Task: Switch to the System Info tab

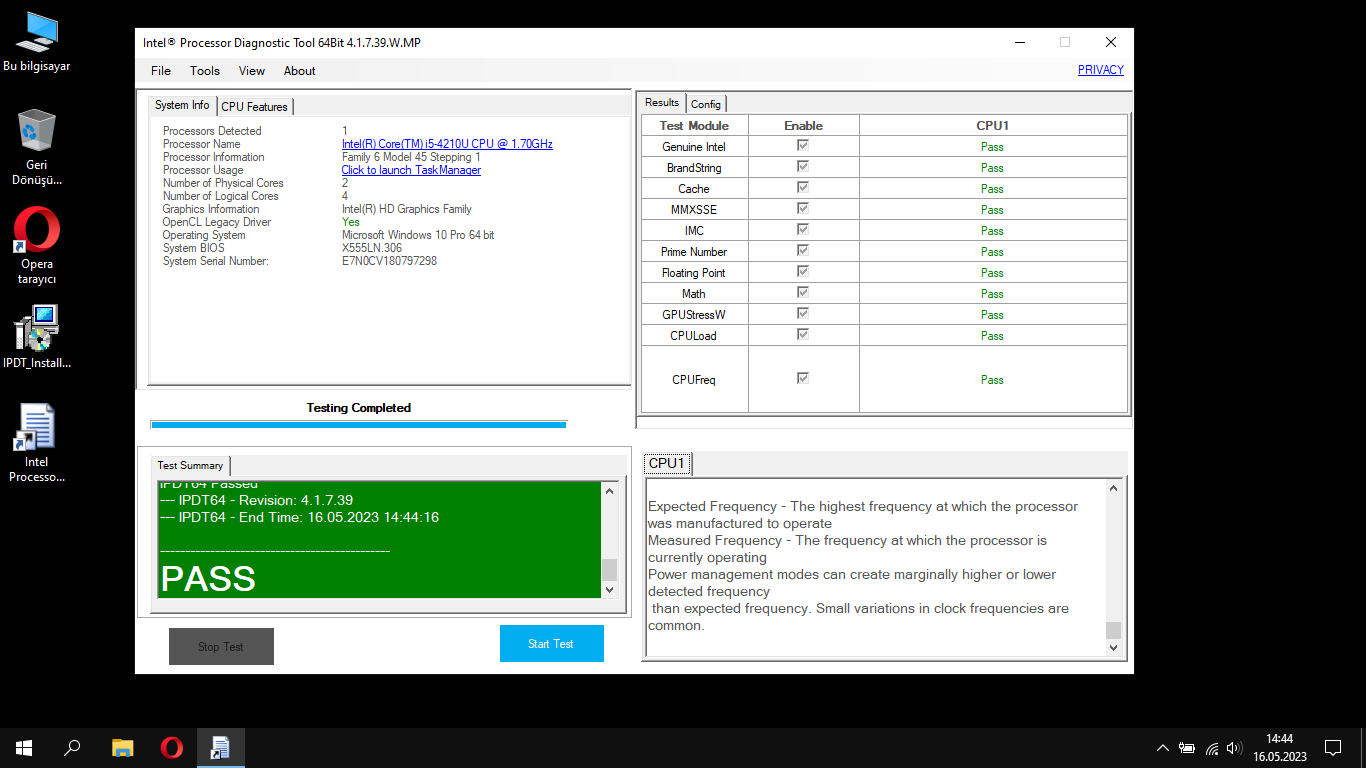Action: (182, 105)
